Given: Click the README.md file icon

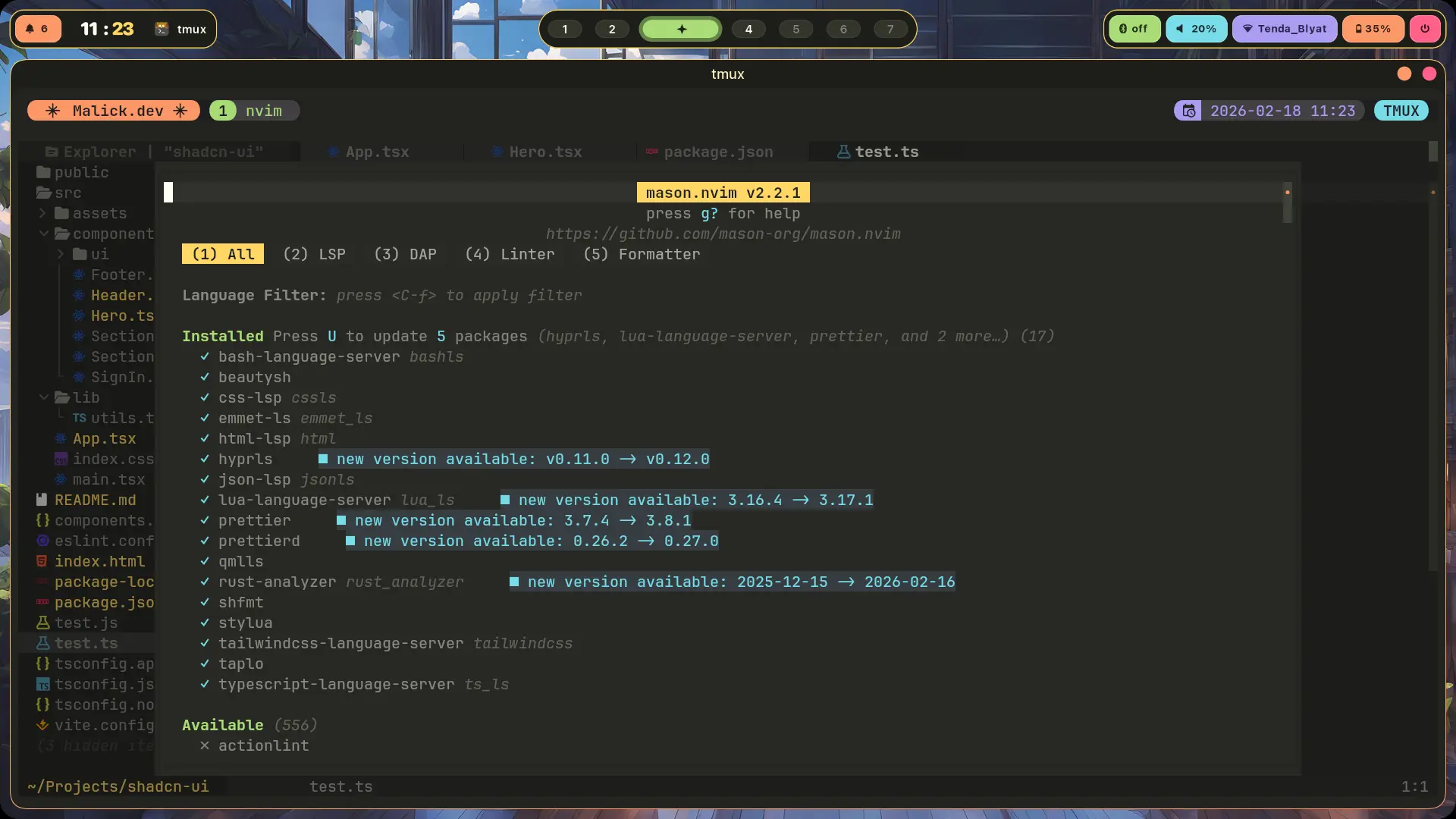Looking at the screenshot, I should click(x=42, y=500).
